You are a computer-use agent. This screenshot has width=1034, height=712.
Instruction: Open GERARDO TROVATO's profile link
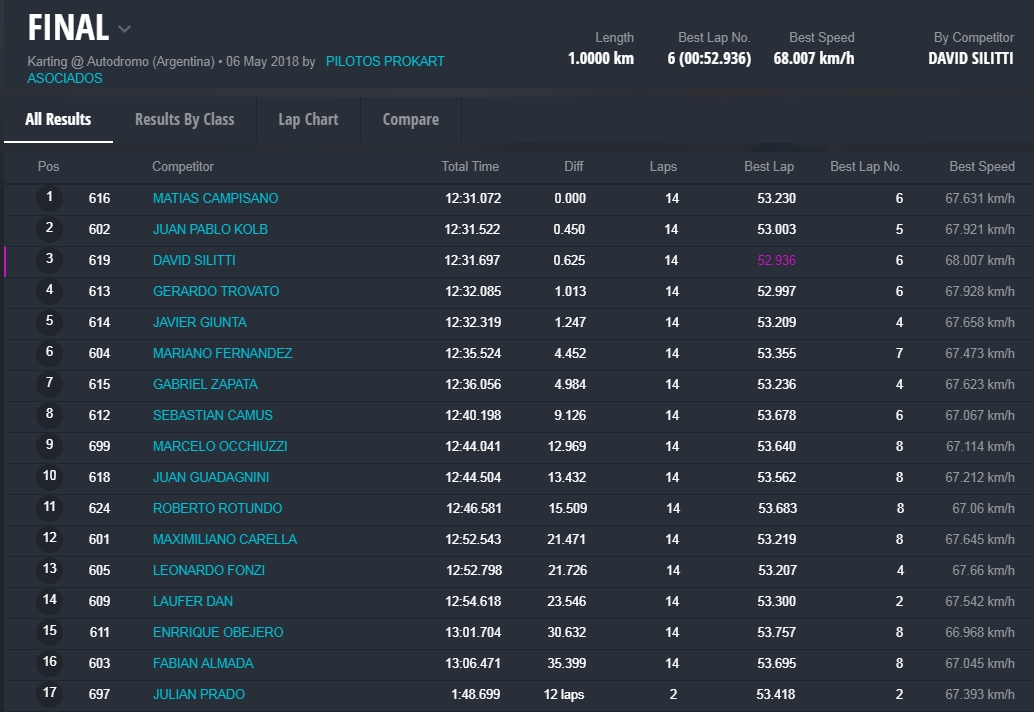click(215, 291)
